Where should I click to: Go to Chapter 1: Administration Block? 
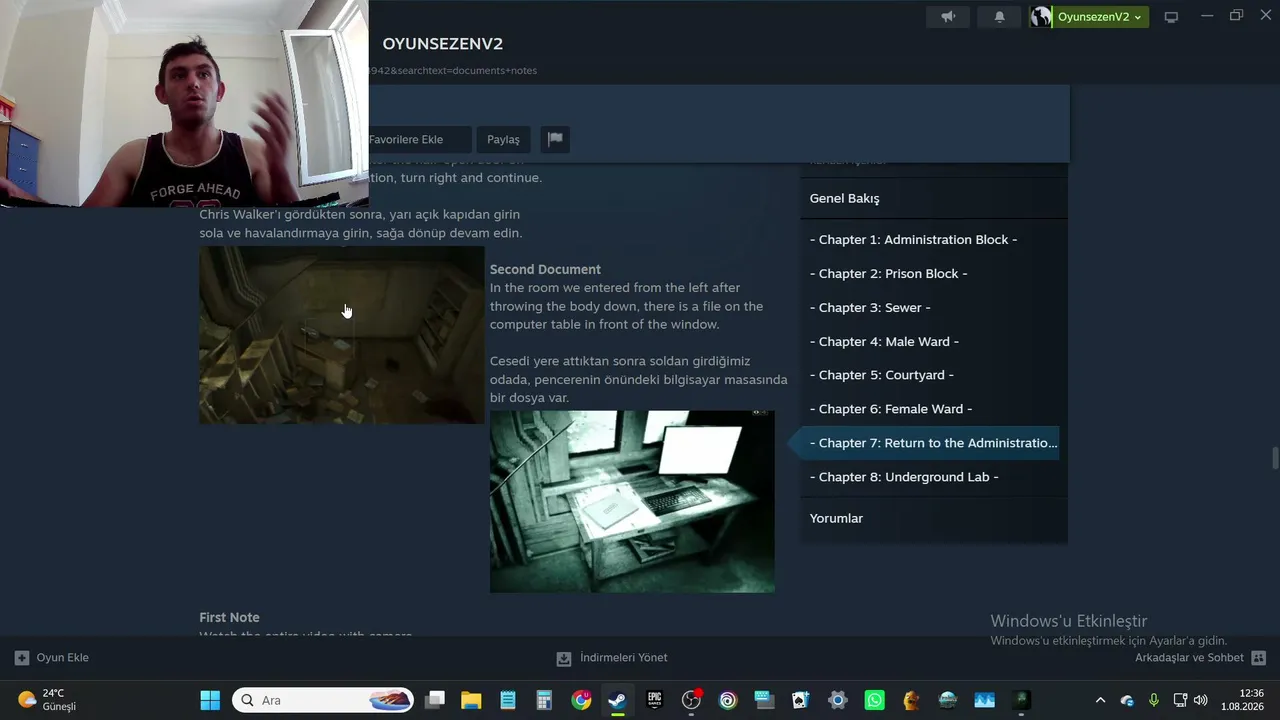913,240
